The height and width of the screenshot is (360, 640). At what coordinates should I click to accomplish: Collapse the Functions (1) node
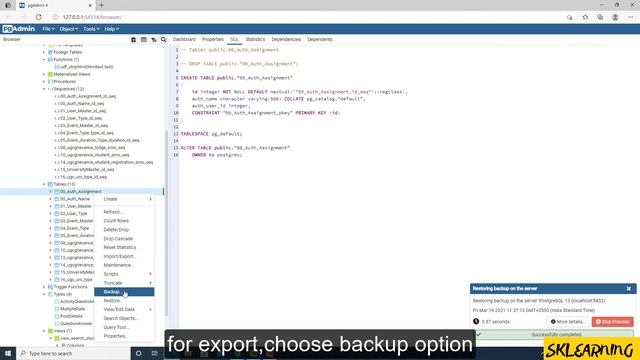(x=44, y=60)
